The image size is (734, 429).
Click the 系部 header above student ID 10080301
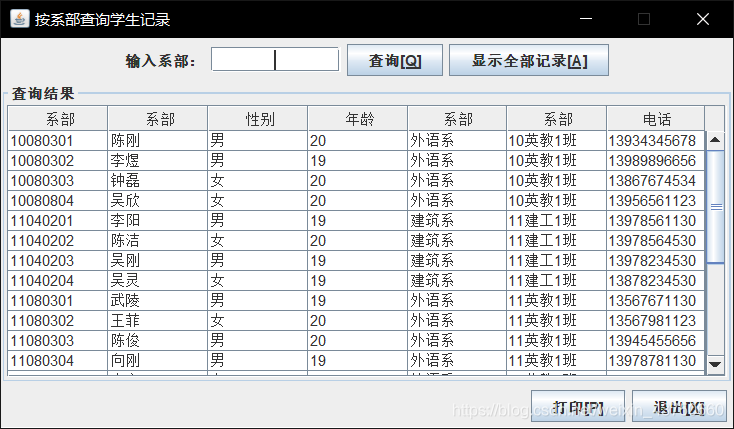coord(58,118)
